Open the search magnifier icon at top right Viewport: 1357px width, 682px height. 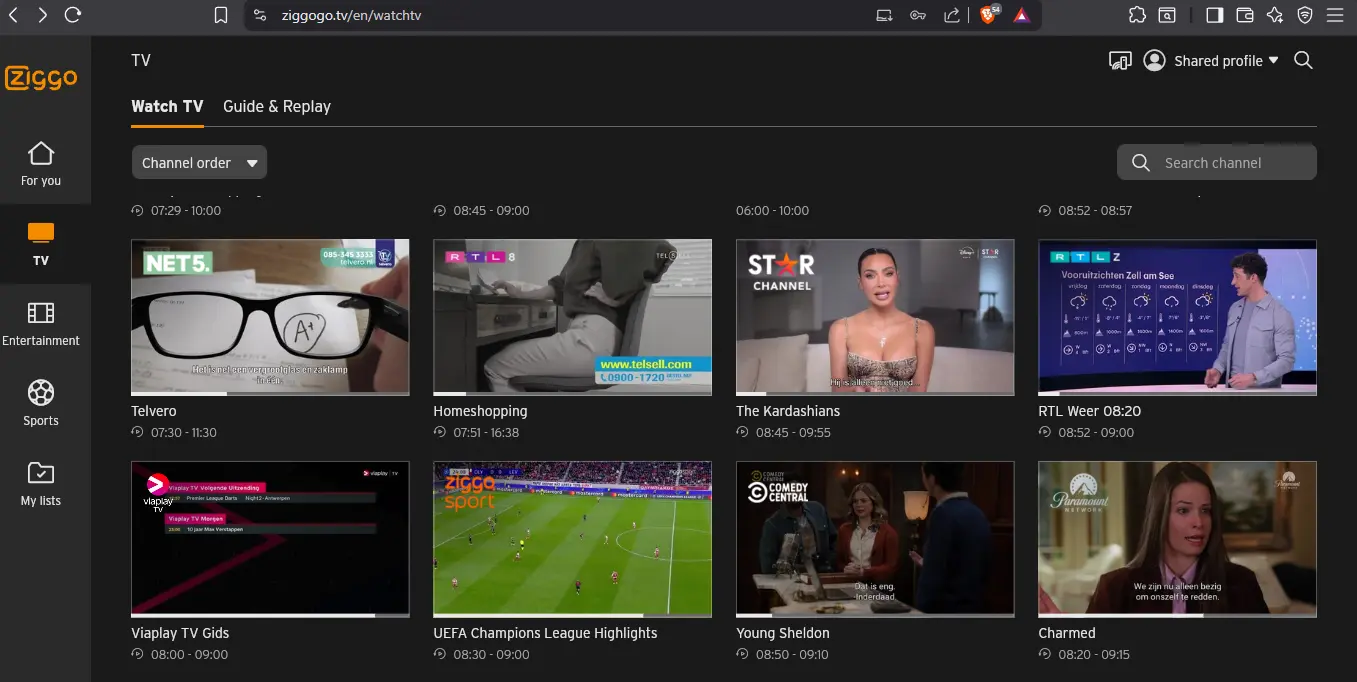click(1303, 60)
